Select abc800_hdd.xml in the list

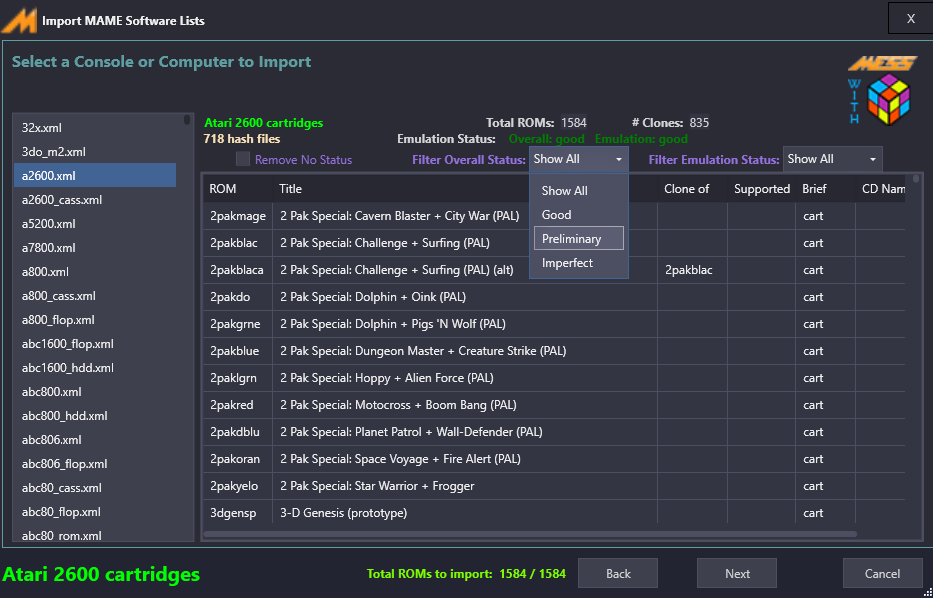pyautogui.click(x=95, y=416)
